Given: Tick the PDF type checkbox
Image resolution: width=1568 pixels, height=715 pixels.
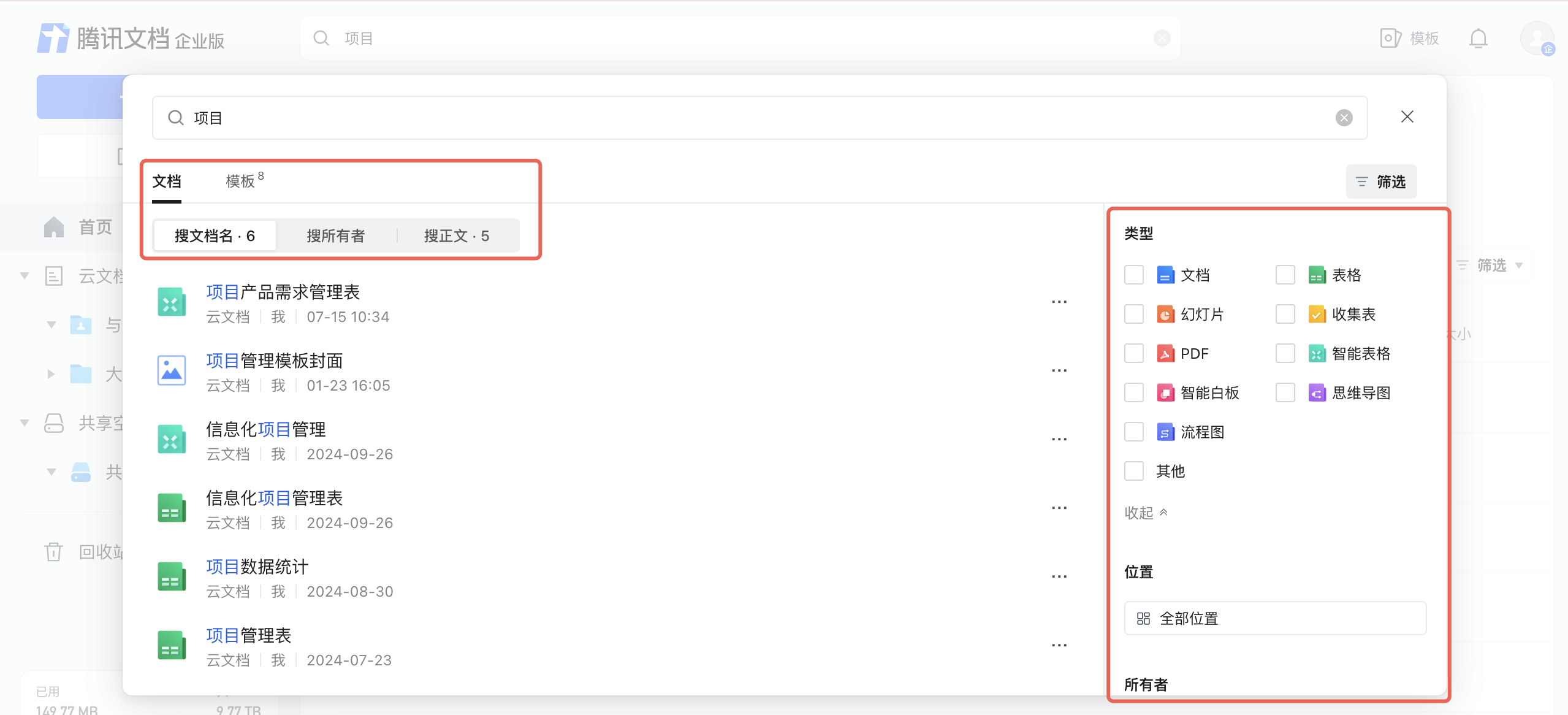Looking at the screenshot, I should (x=1134, y=353).
